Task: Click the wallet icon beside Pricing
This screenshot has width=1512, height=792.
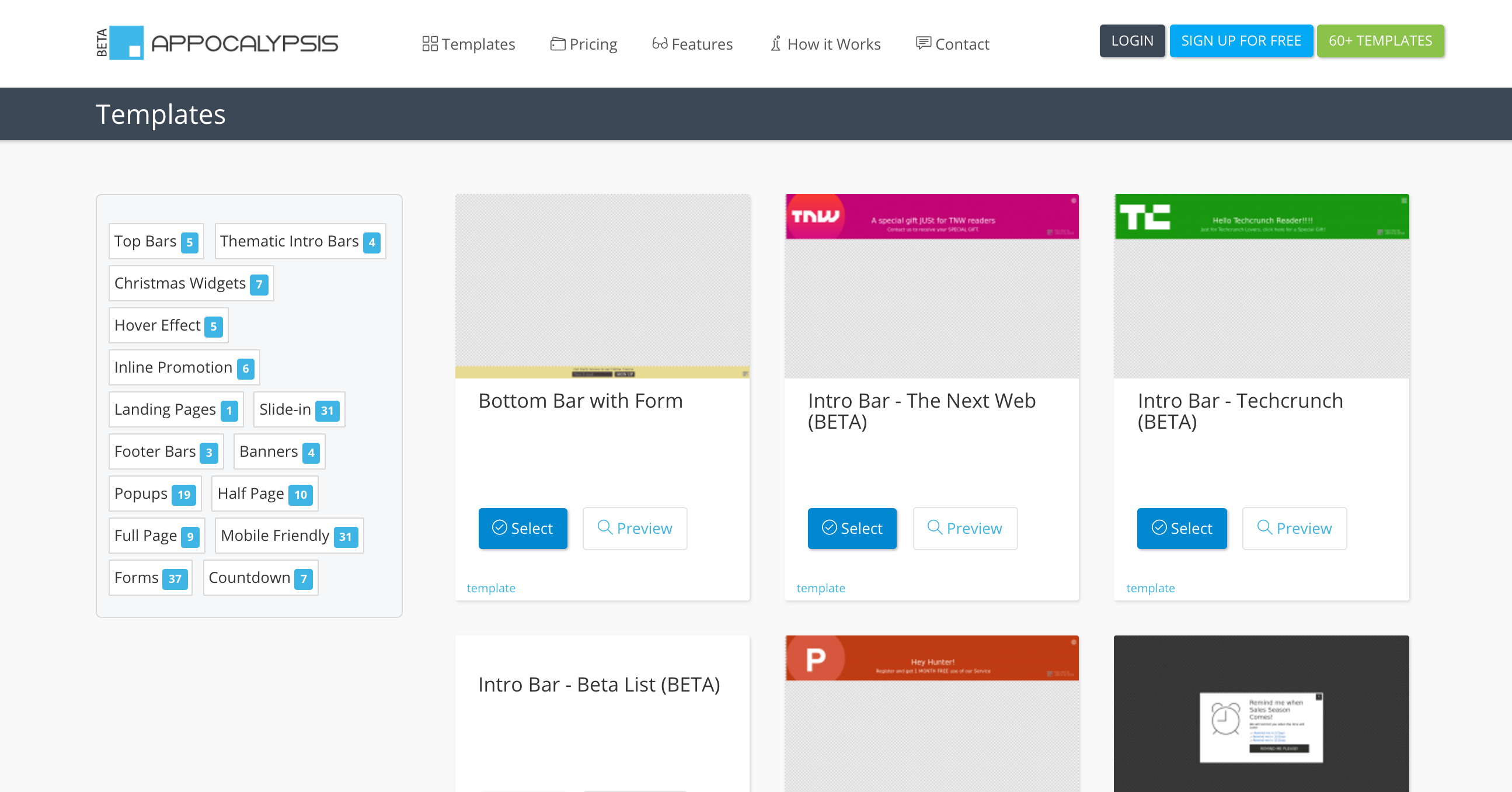Action: (x=557, y=43)
